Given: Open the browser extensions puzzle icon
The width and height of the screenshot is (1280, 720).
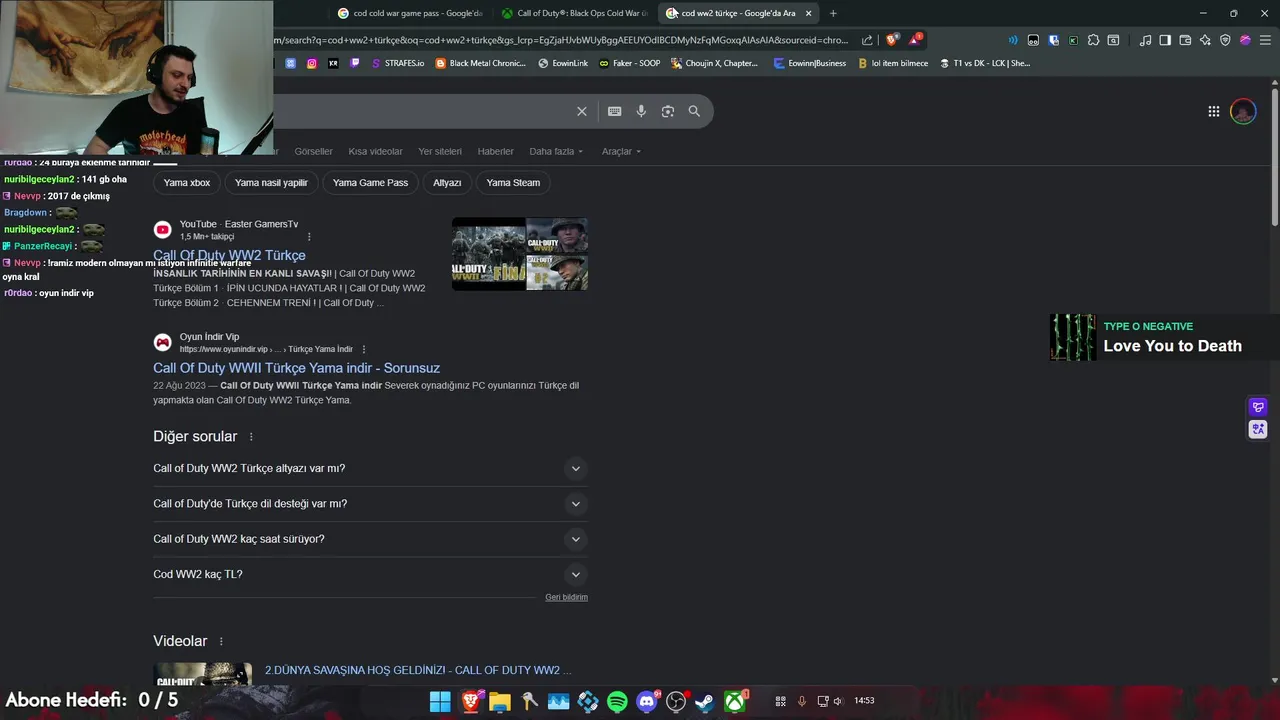Looking at the screenshot, I should tap(1093, 40).
